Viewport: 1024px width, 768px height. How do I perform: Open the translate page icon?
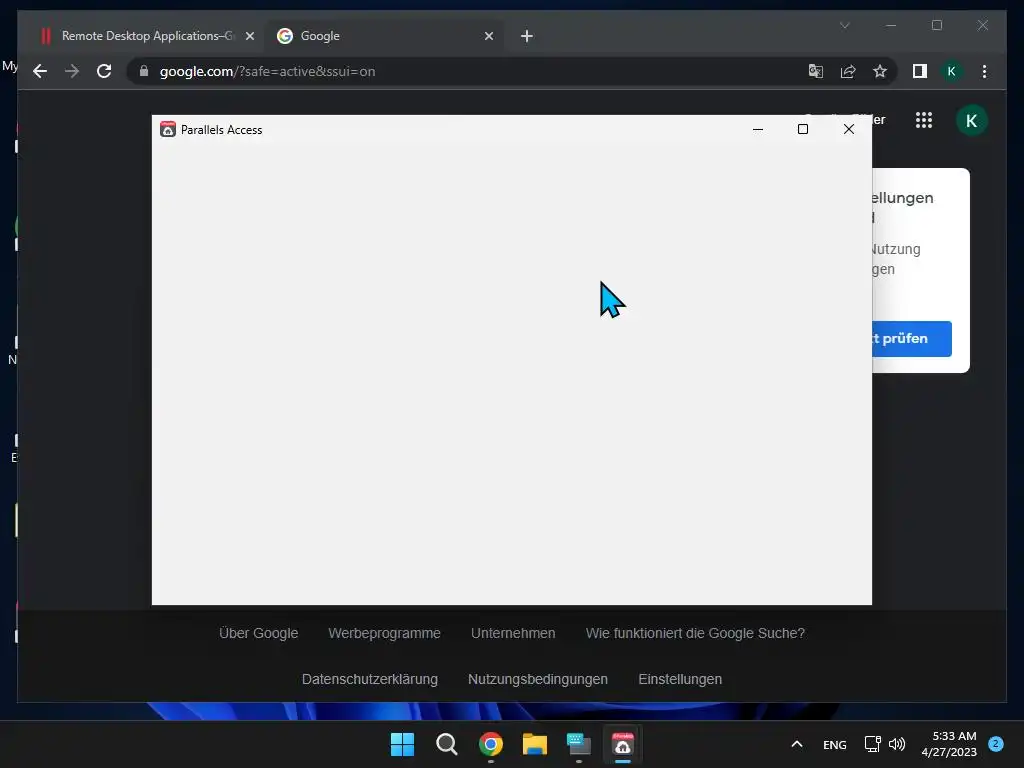click(816, 71)
